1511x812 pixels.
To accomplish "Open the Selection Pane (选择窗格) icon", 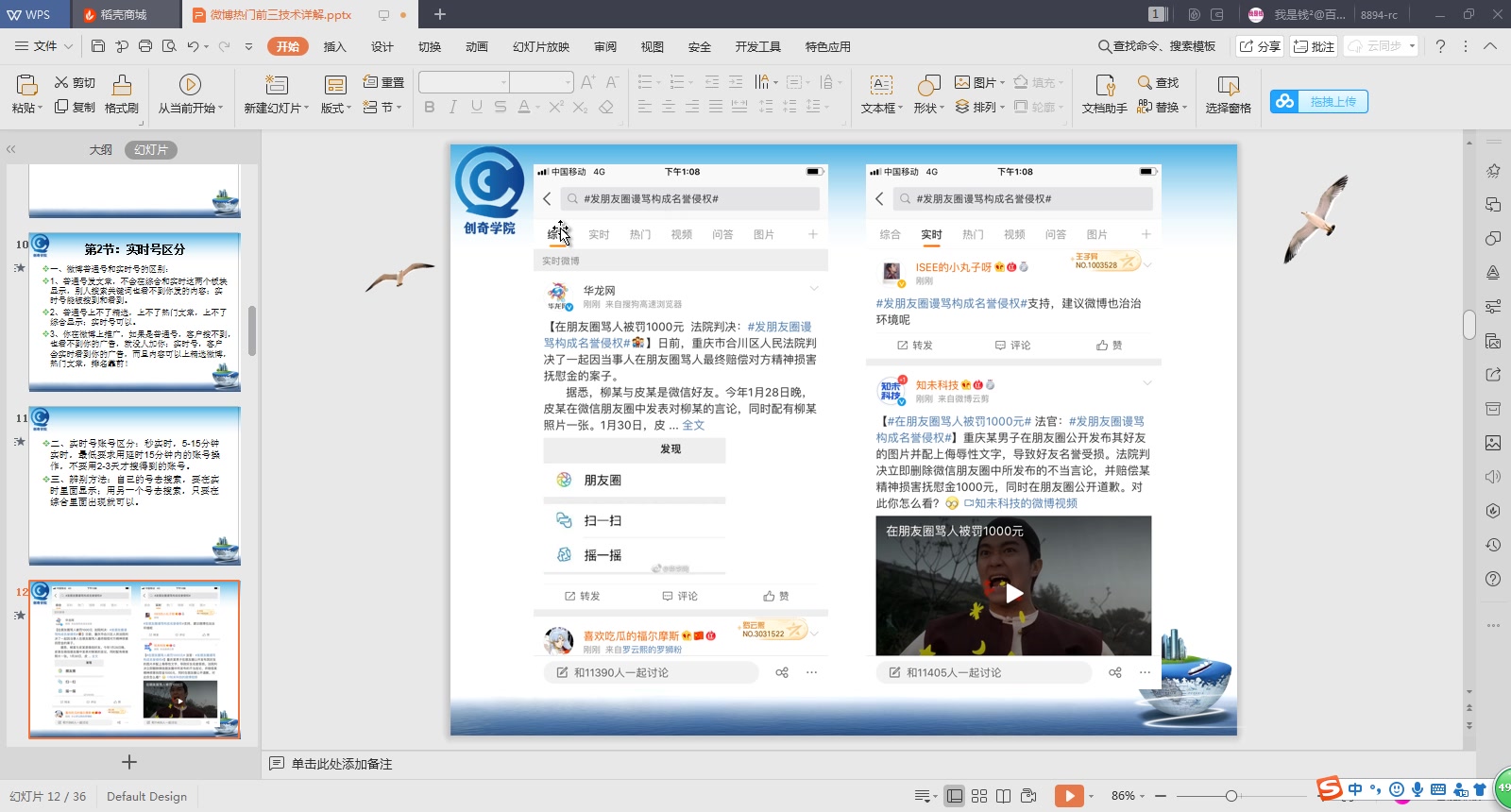I will coord(1228,85).
